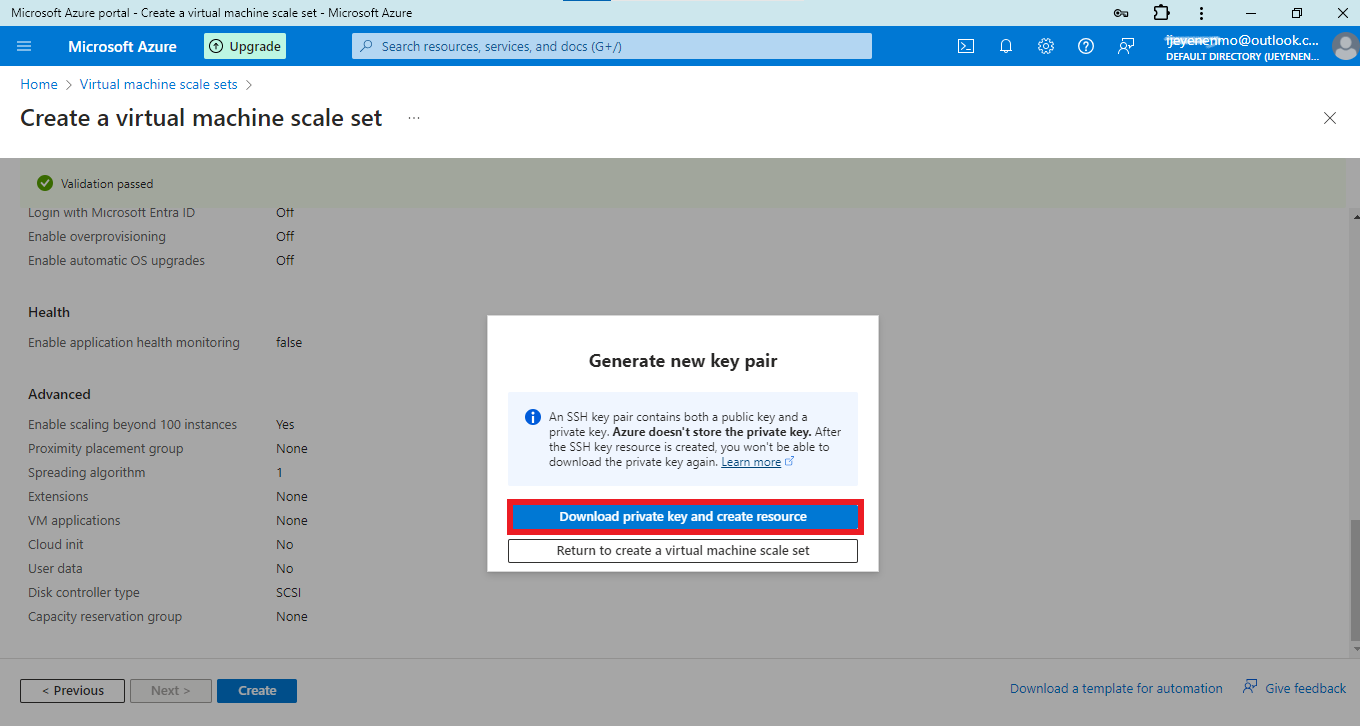Click Download private key and create resource
This screenshot has width=1360, height=726.
[x=683, y=517]
